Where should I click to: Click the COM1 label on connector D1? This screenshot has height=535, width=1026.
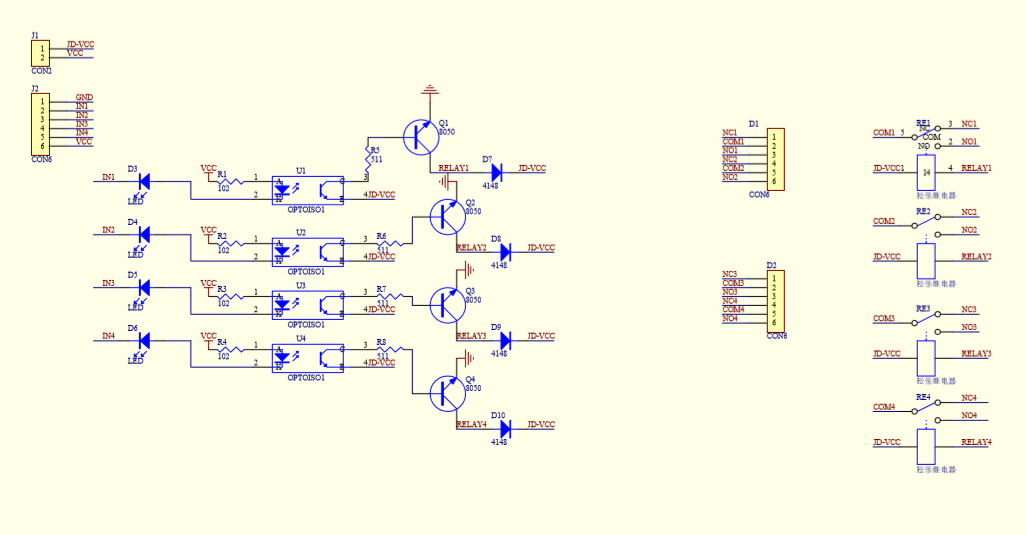point(734,141)
